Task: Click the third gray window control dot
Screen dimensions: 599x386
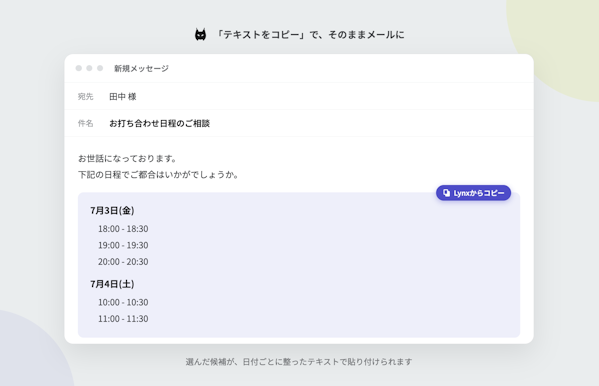Action: point(100,68)
